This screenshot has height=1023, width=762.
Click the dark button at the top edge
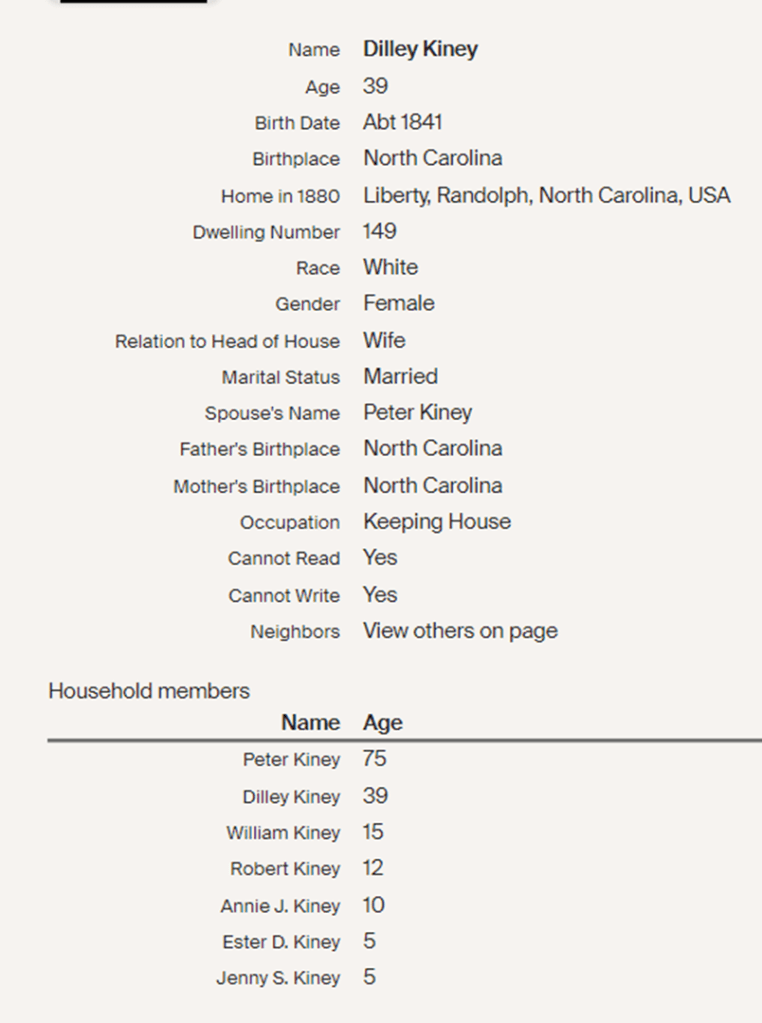133,2
